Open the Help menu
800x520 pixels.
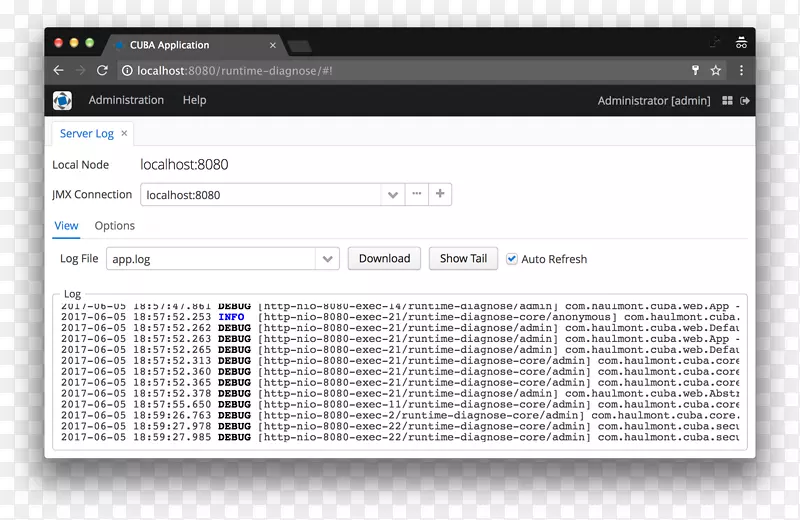click(x=194, y=100)
